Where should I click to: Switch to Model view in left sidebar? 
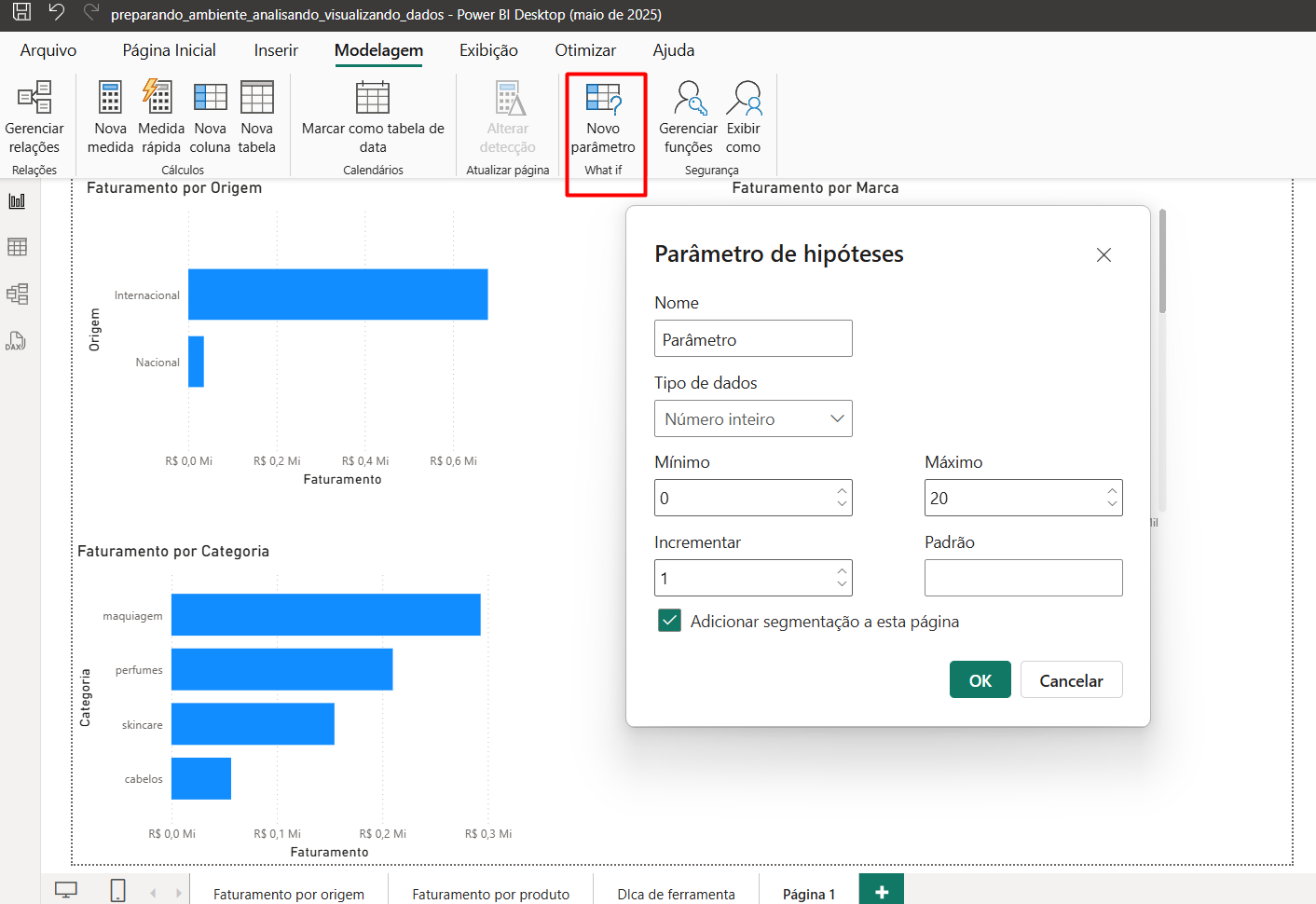(x=17, y=294)
